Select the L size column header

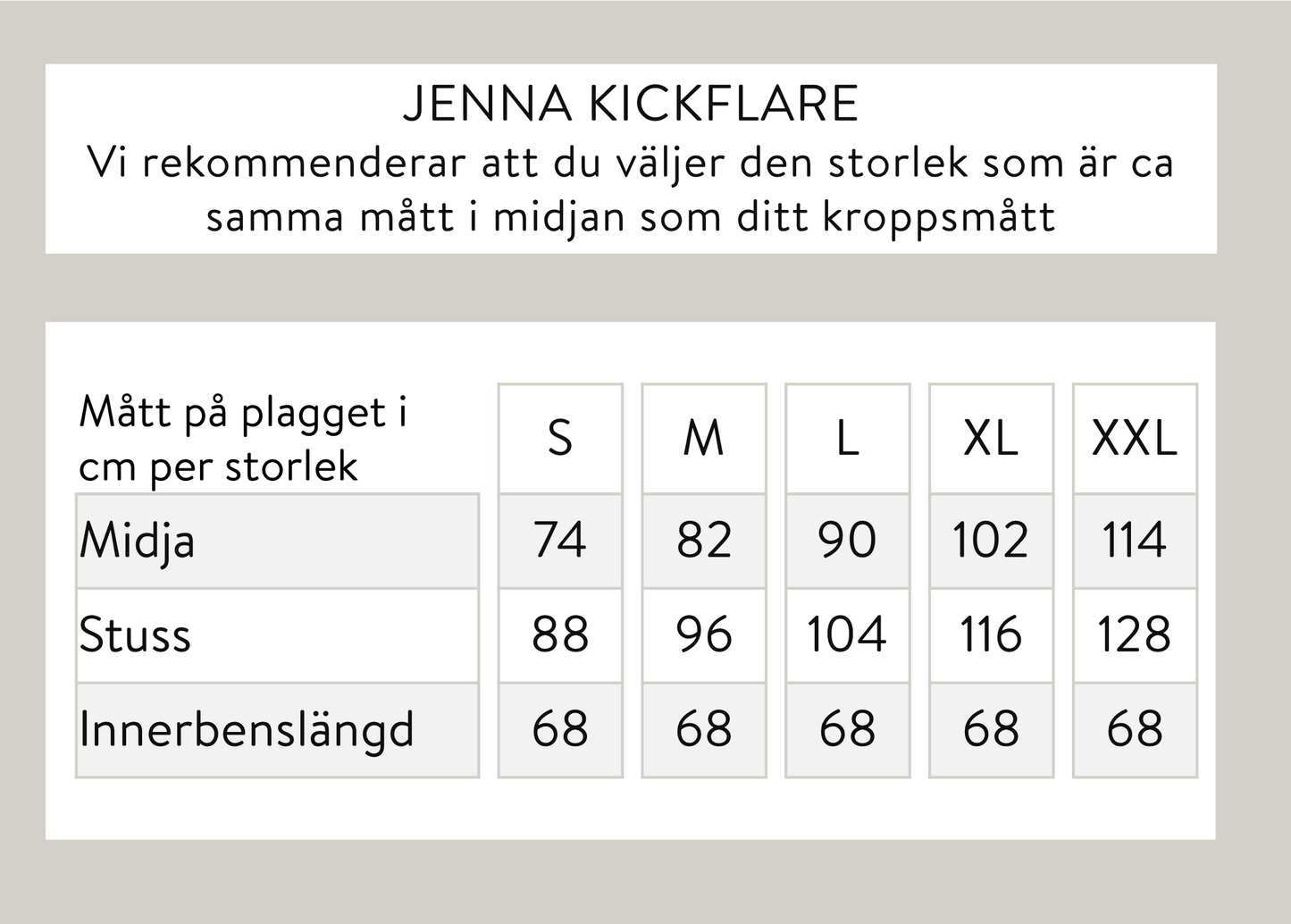tap(847, 439)
